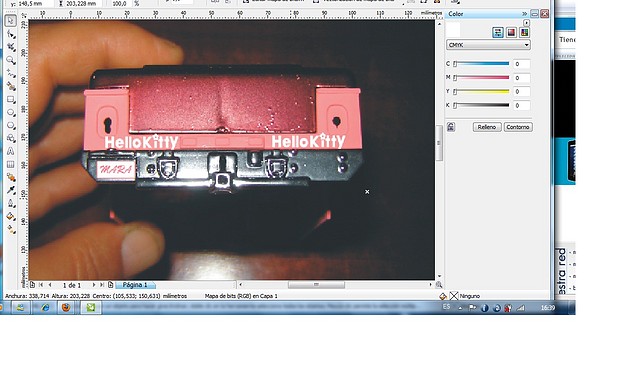Choose the Rectangle tool in the toolbox
The height and width of the screenshot is (384, 640).
click(11, 100)
